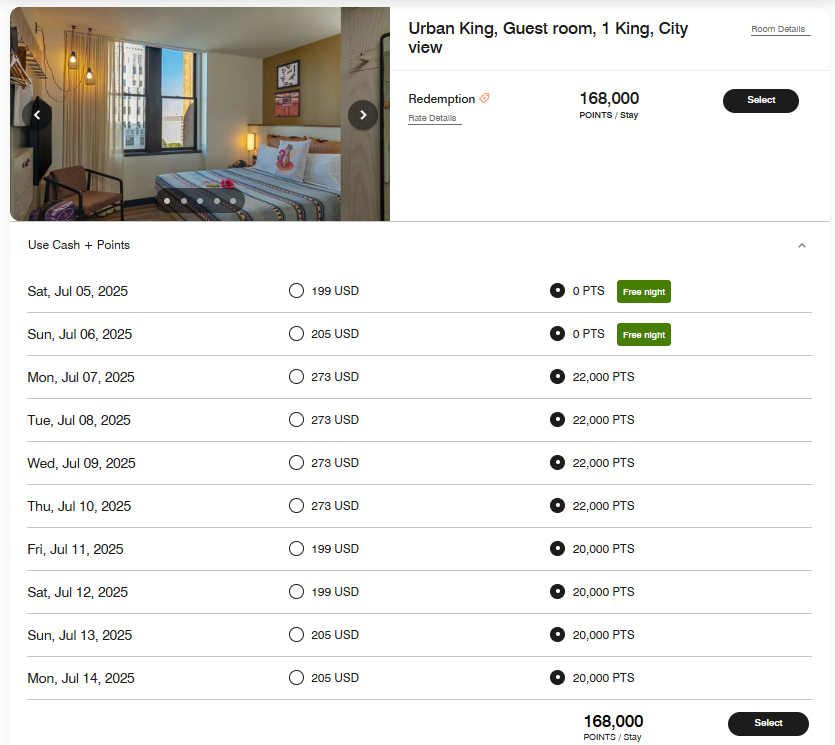
Task: Select the third carousel dot indicator
Action: coord(199,200)
